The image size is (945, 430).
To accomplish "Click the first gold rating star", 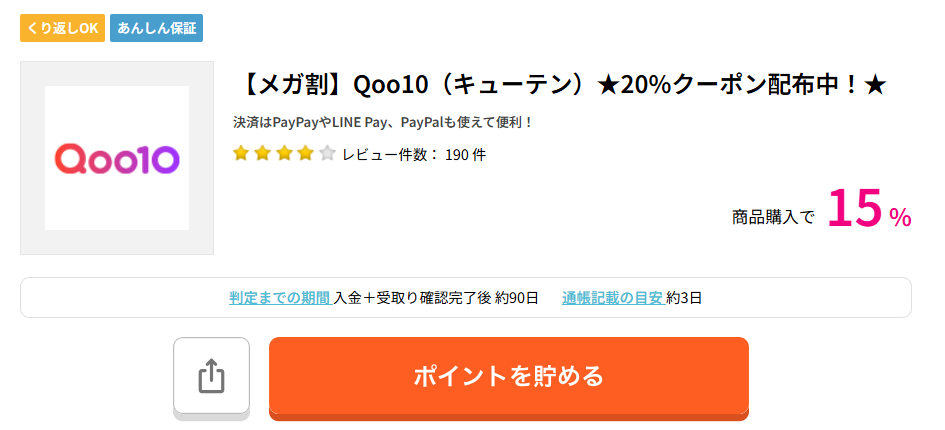I will [241, 153].
